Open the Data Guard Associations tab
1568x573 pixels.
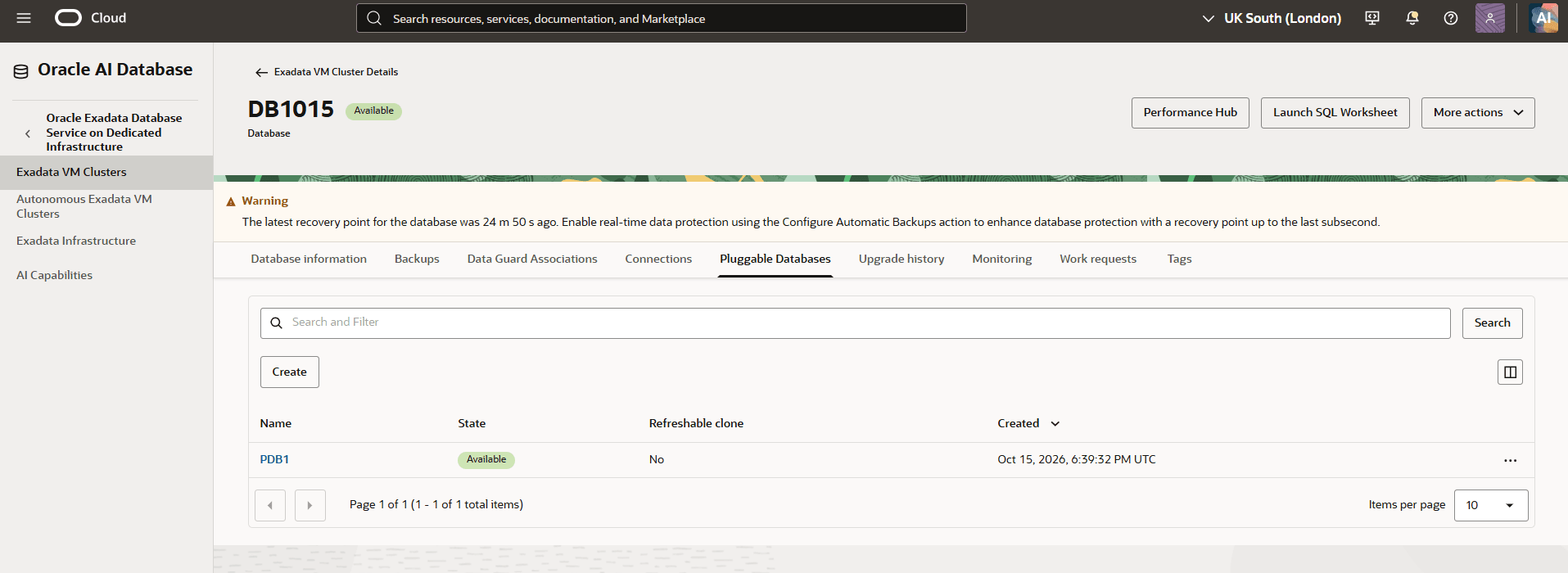point(532,259)
